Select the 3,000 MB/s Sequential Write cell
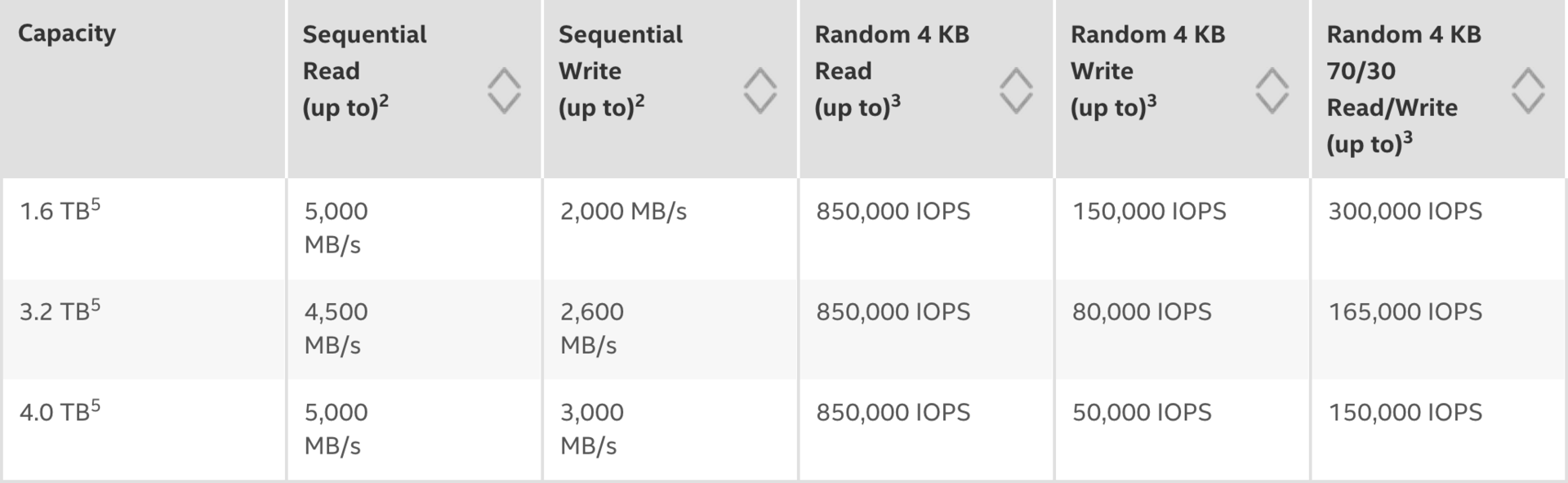 [590, 429]
